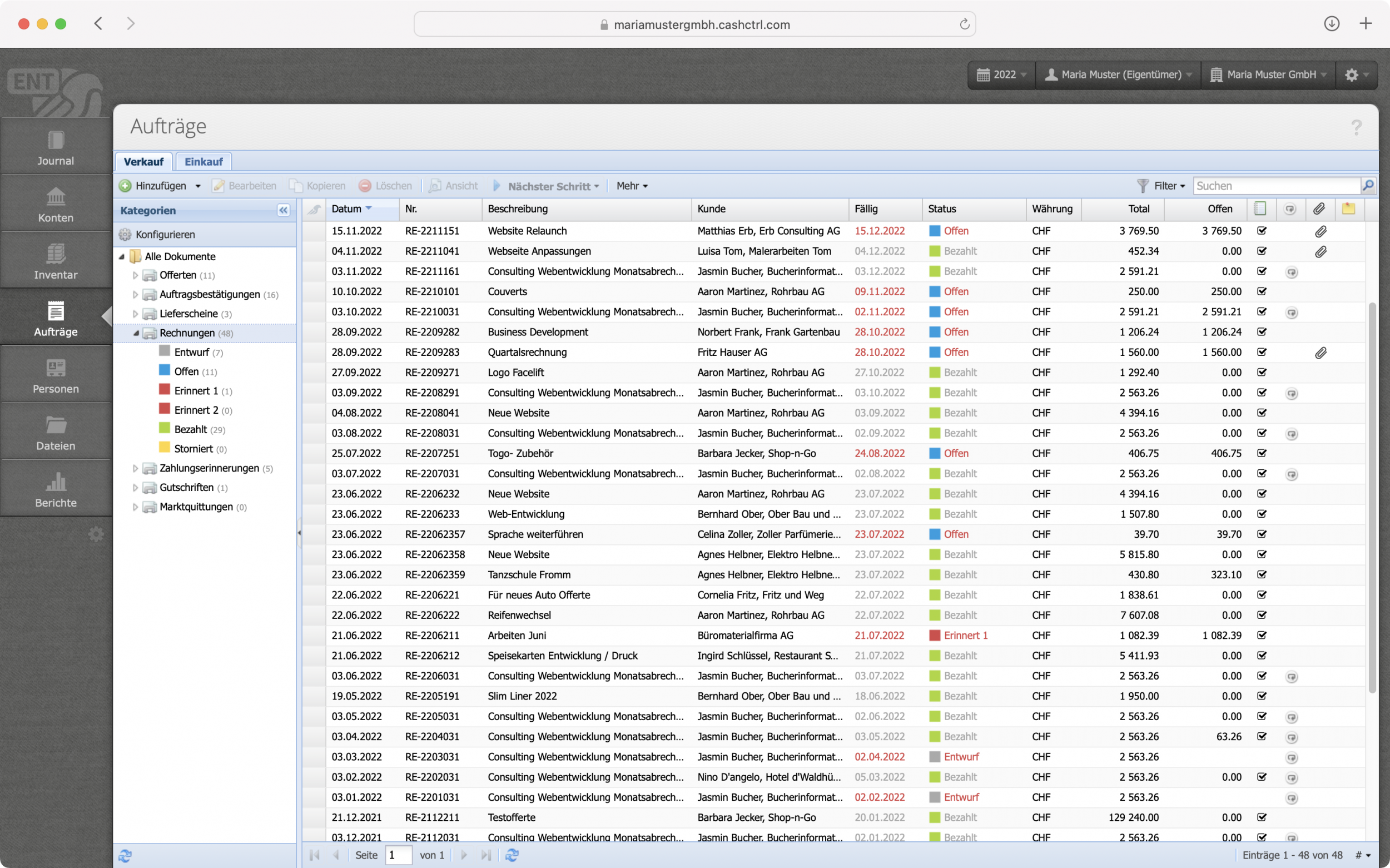Select the red Erinnert 1 status category
1390x868 pixels.
(196, 391)
